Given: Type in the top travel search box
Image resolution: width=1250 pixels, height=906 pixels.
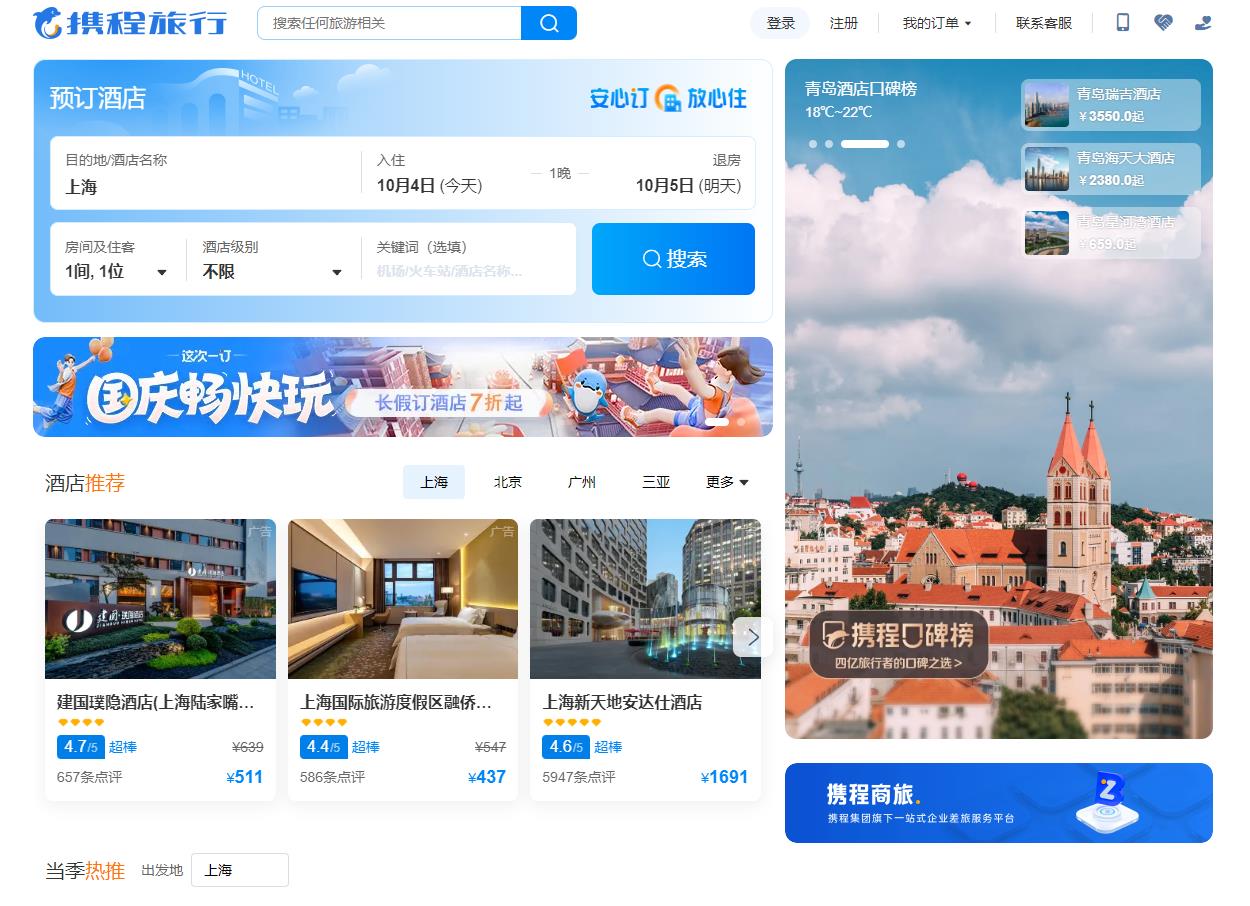Looking at the screenshot, I should click(389, 23).
